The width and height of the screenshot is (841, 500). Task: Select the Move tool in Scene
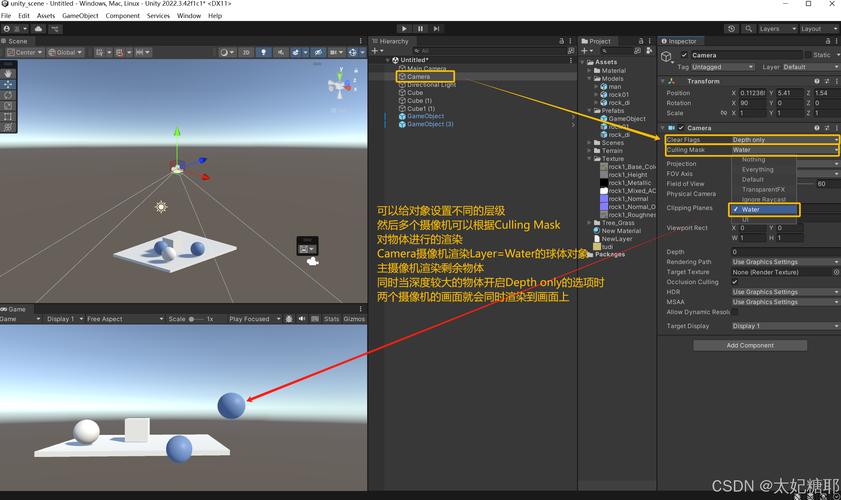tap(8, 84)
